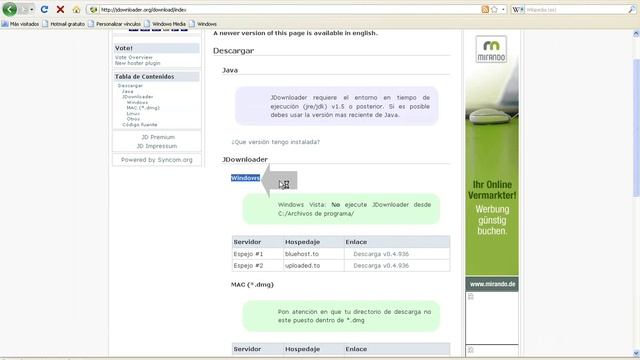Screen dimensions: 640x360
Task: Click the vertical scrollbar thumb
Action: pos(636,127)
